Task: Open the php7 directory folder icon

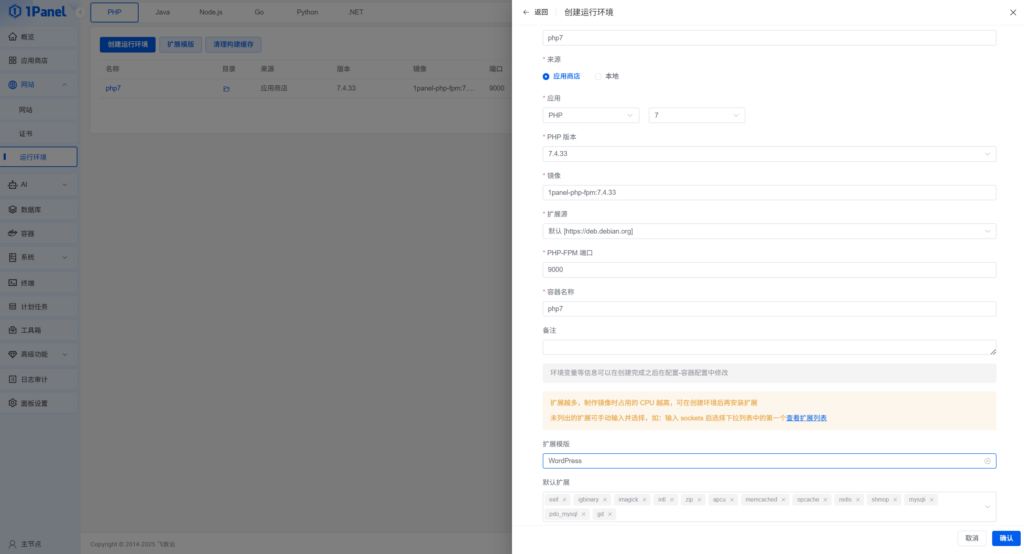Action: tap(226, 89)
